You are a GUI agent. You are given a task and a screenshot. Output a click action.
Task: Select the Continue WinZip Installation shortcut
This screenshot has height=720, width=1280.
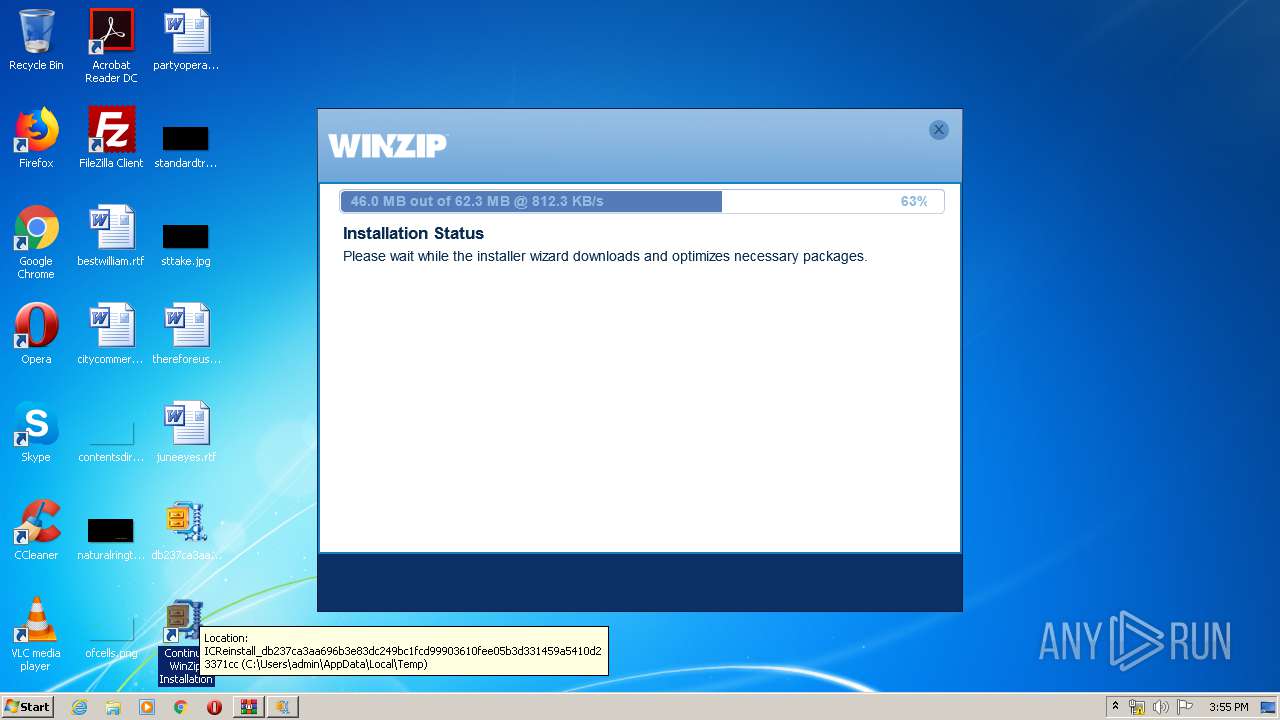186,642
